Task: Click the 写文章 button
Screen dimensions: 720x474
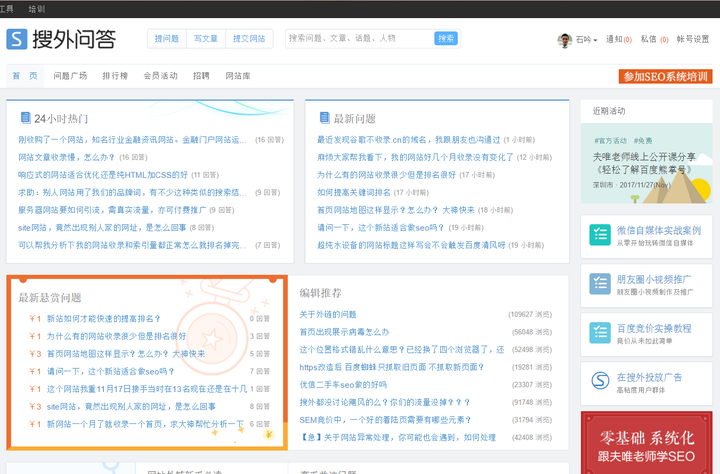Action: click(206, 39)
